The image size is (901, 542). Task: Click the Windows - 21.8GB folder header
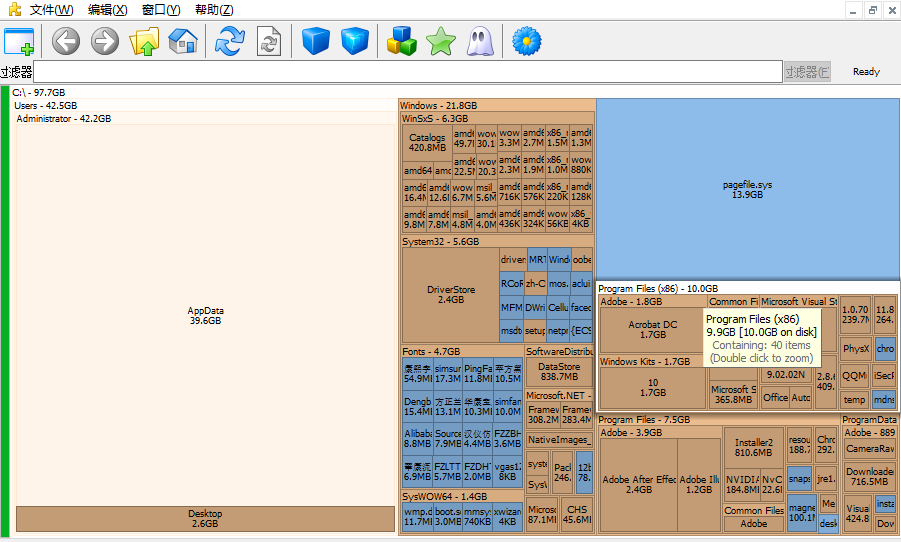[438, 105]
